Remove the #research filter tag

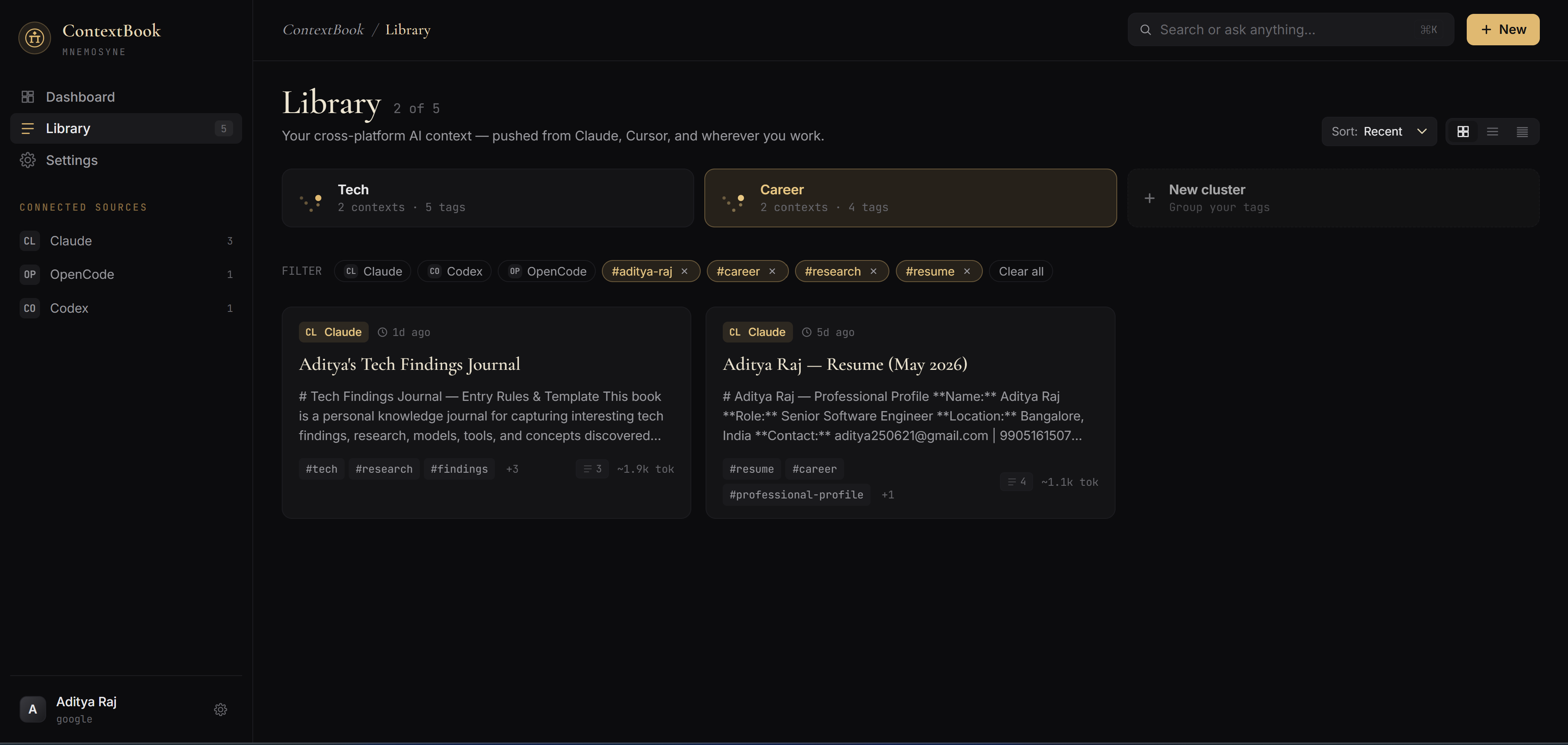point(873,271)
